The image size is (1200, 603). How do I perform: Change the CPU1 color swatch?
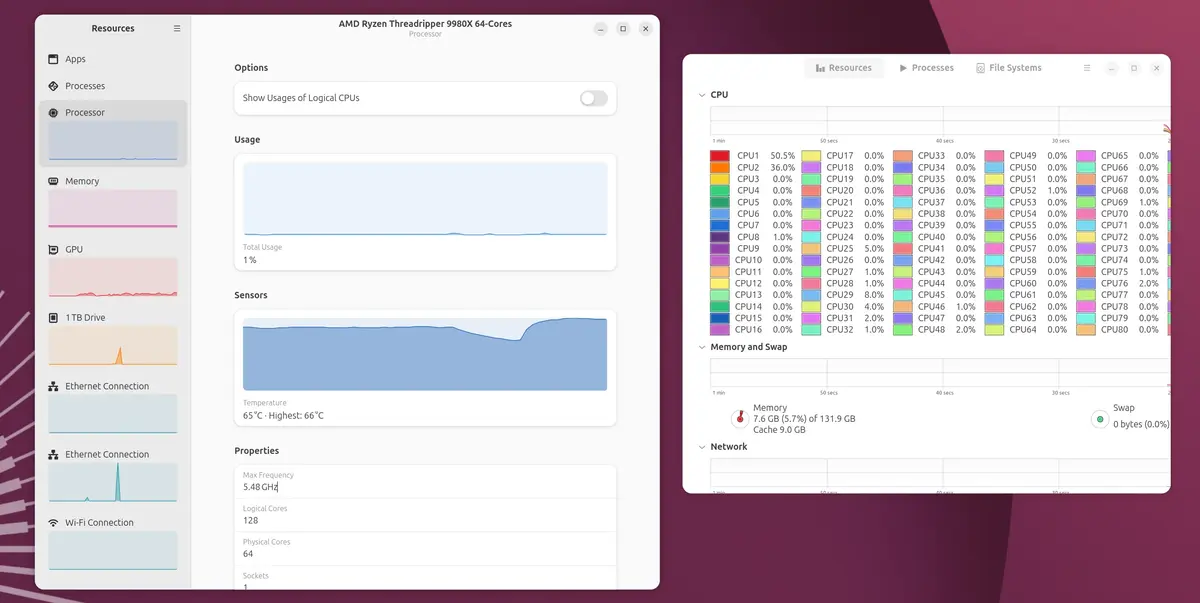720,156
